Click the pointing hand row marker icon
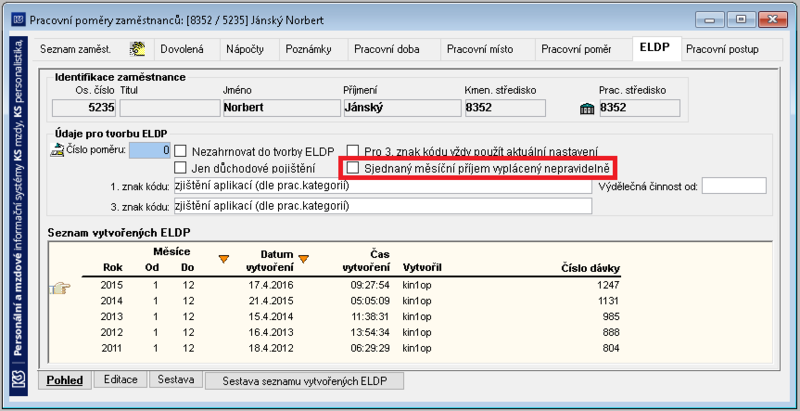The image size is (800, 411). pyautogui.click(x=60, y=289)
